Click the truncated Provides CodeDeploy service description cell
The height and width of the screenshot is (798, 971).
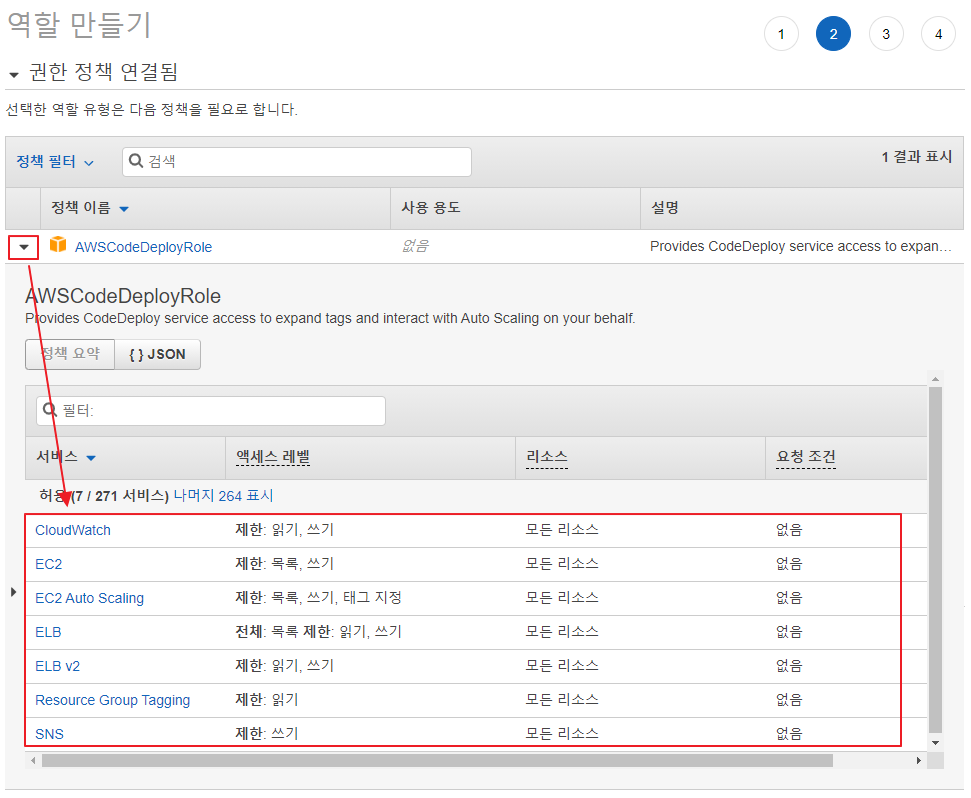[x=800, y=246]
